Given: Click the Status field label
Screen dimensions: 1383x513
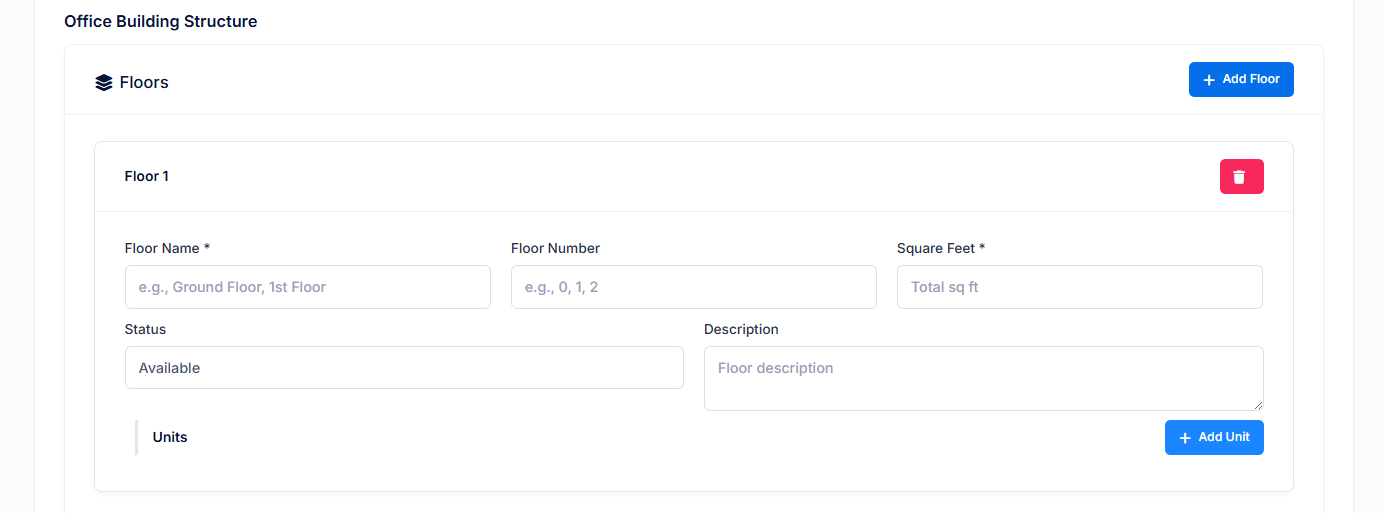Looking at the screenshot, I should (x=145, y=329).
